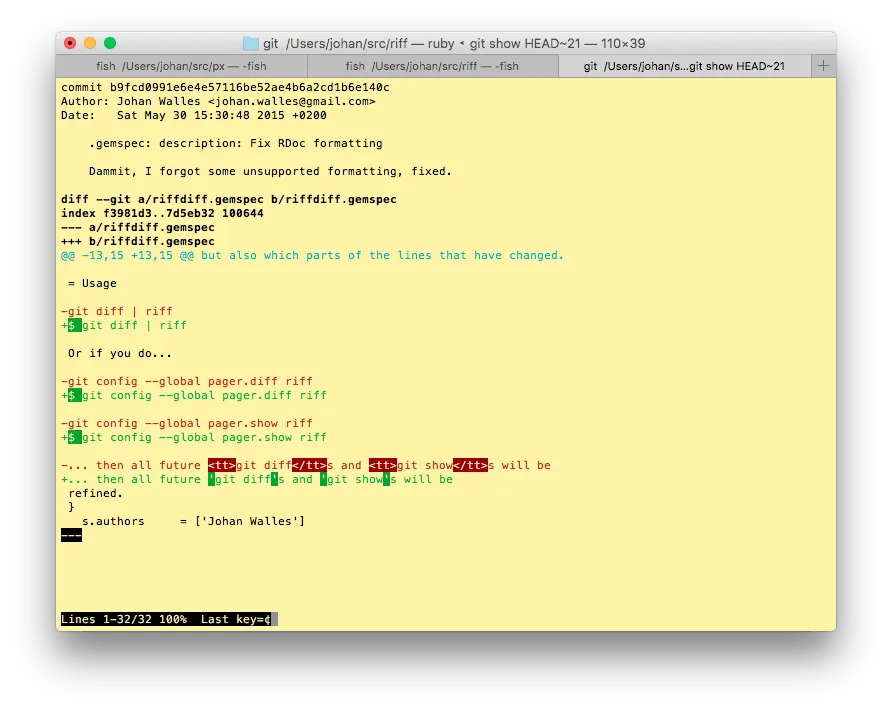The image size is (892, 711).
Task: Click the diff header line for riffdiff.gemspec
Action: (230, 199)
